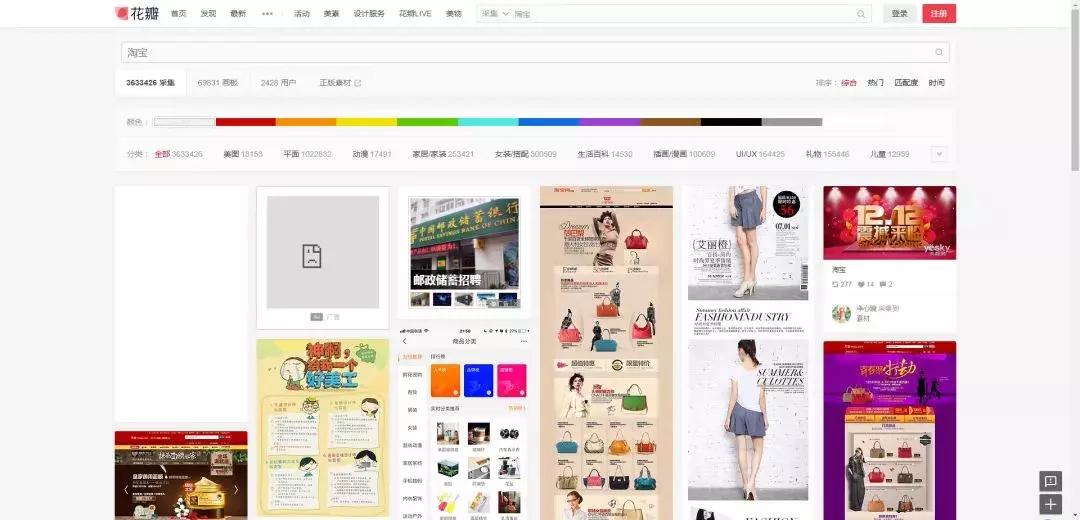The image size is (1080, 520).
Task: Select category 平面 1022832
Action: tap(307, 154)
